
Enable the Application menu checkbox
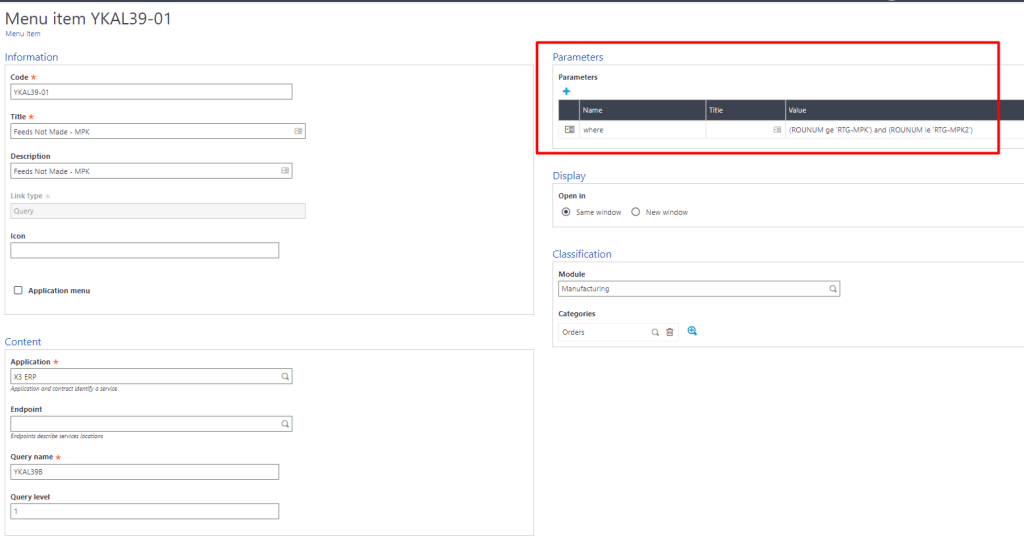tap(18, 291)
